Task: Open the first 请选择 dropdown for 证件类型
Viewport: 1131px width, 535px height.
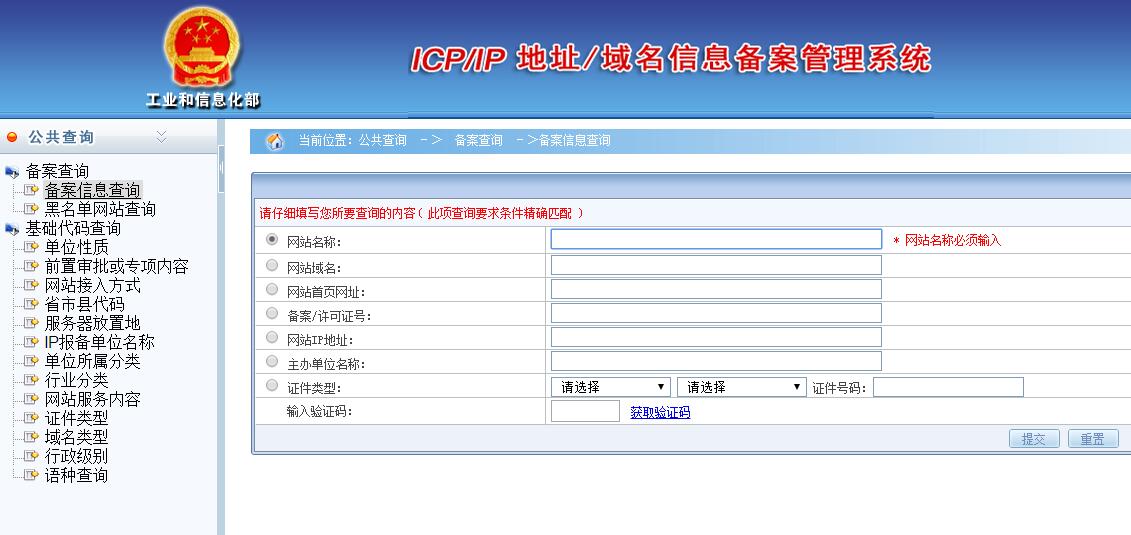Action: click(610, 387)
